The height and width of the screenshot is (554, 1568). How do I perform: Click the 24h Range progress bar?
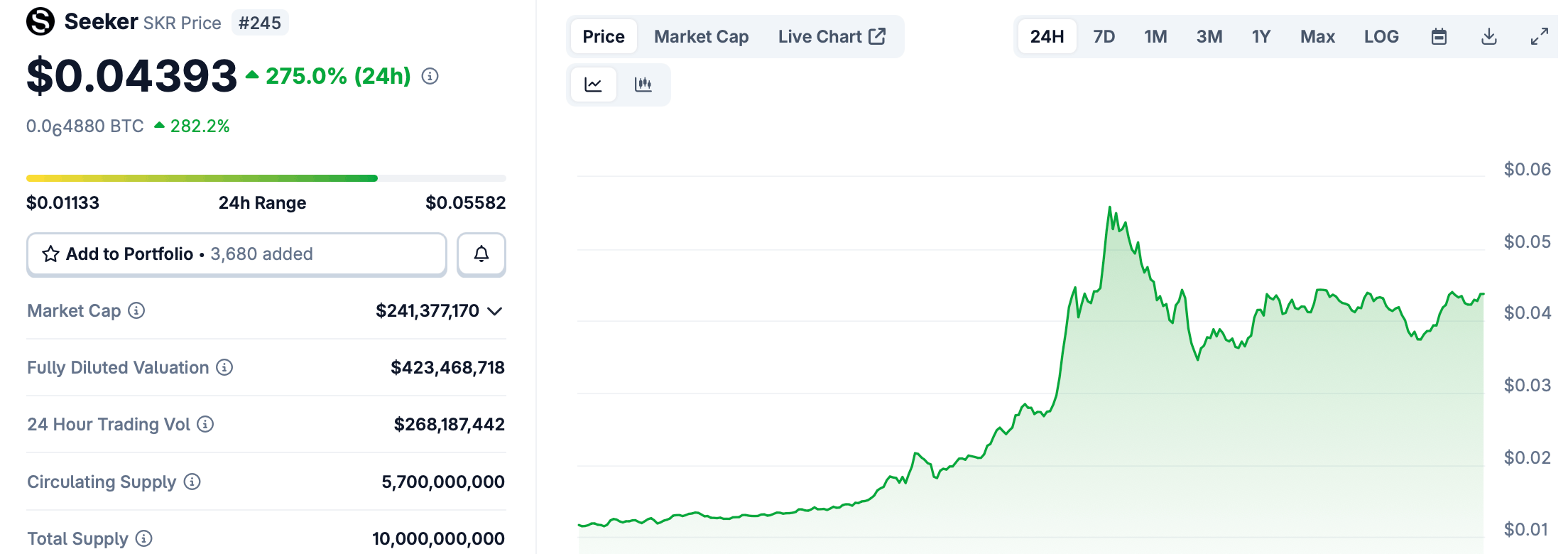coord(266,178)
